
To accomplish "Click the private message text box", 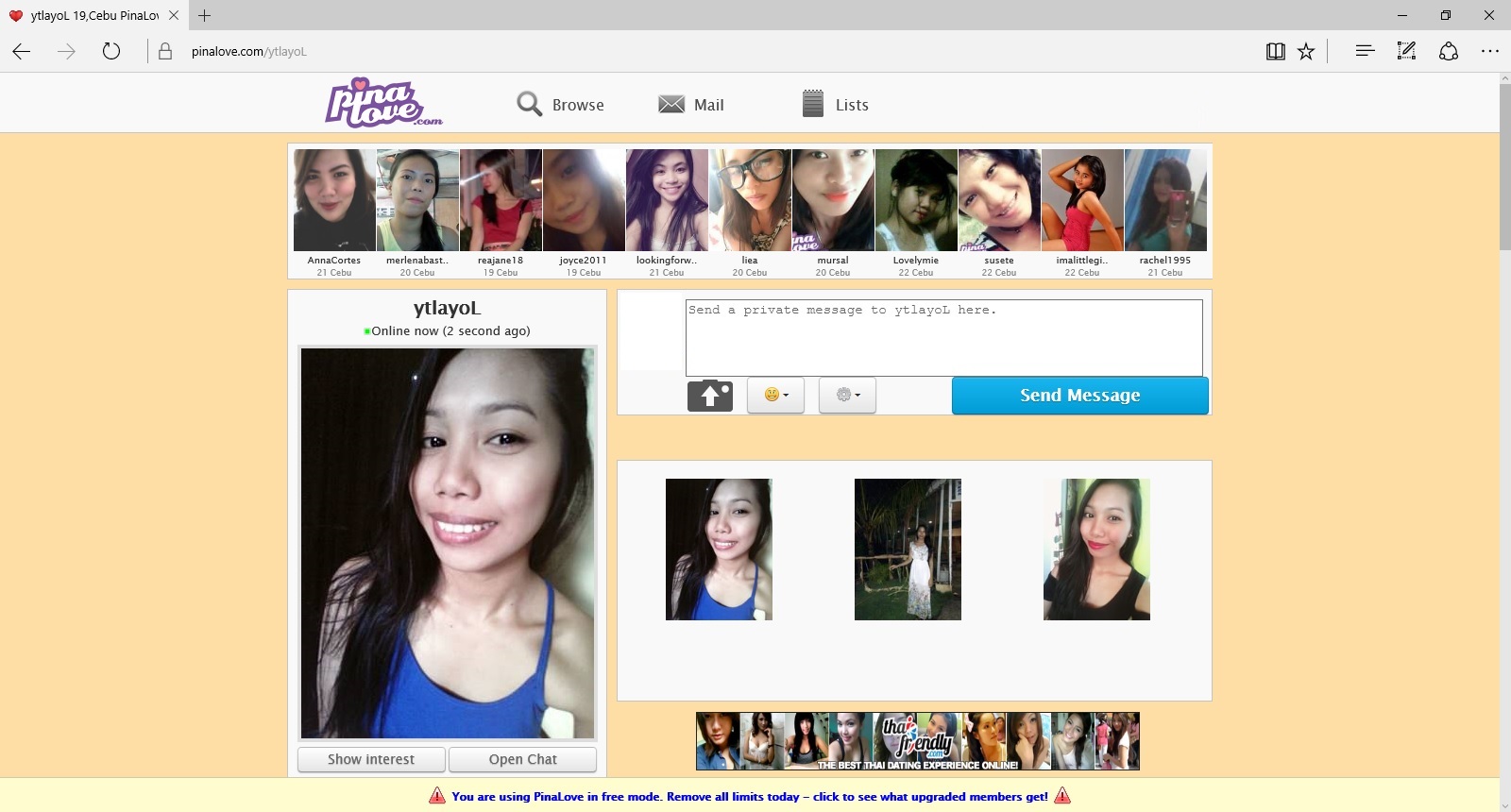I will pyautogui.click(x=943, y=337).
